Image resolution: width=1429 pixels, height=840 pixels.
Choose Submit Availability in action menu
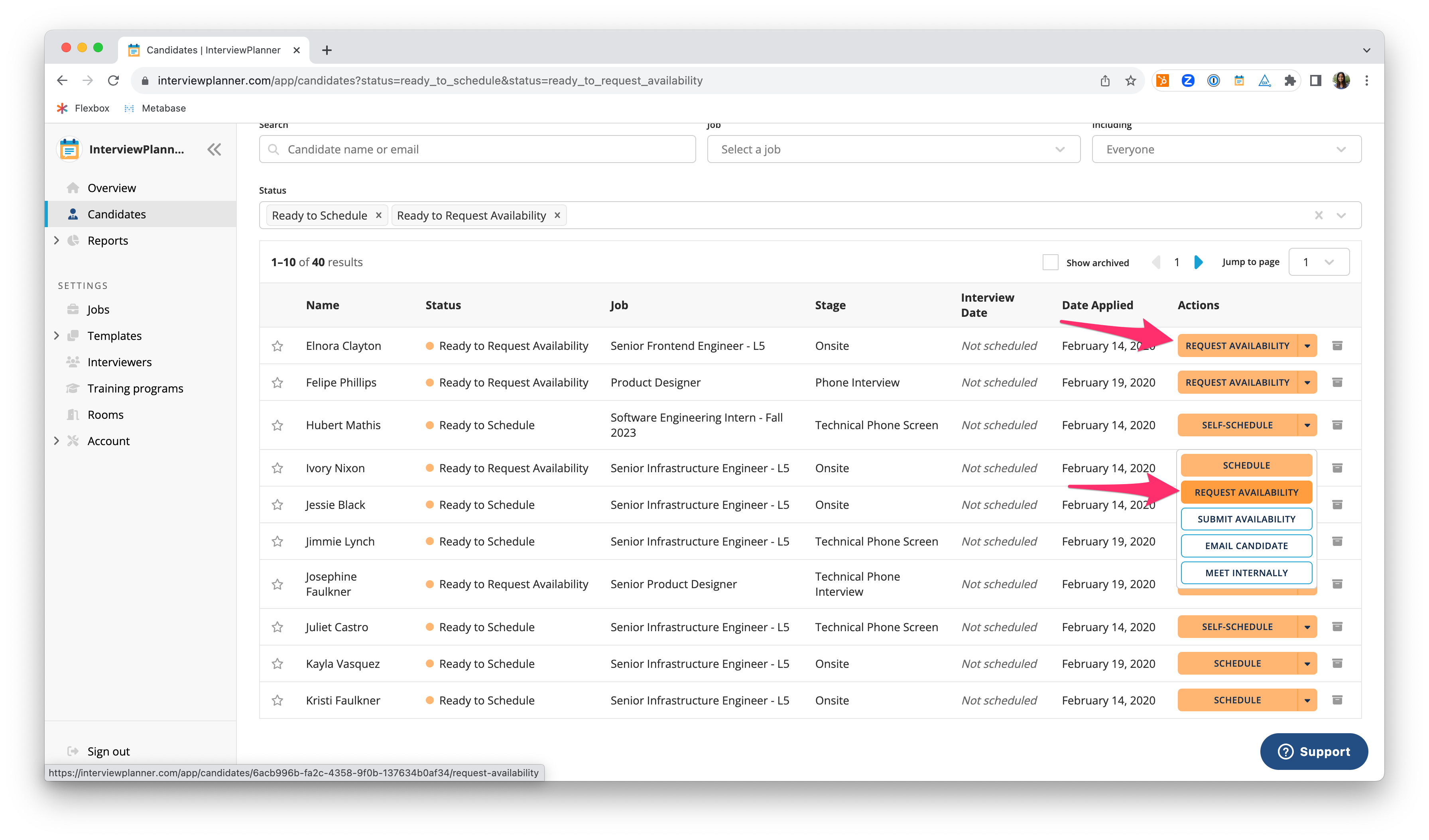point(1246,519)
